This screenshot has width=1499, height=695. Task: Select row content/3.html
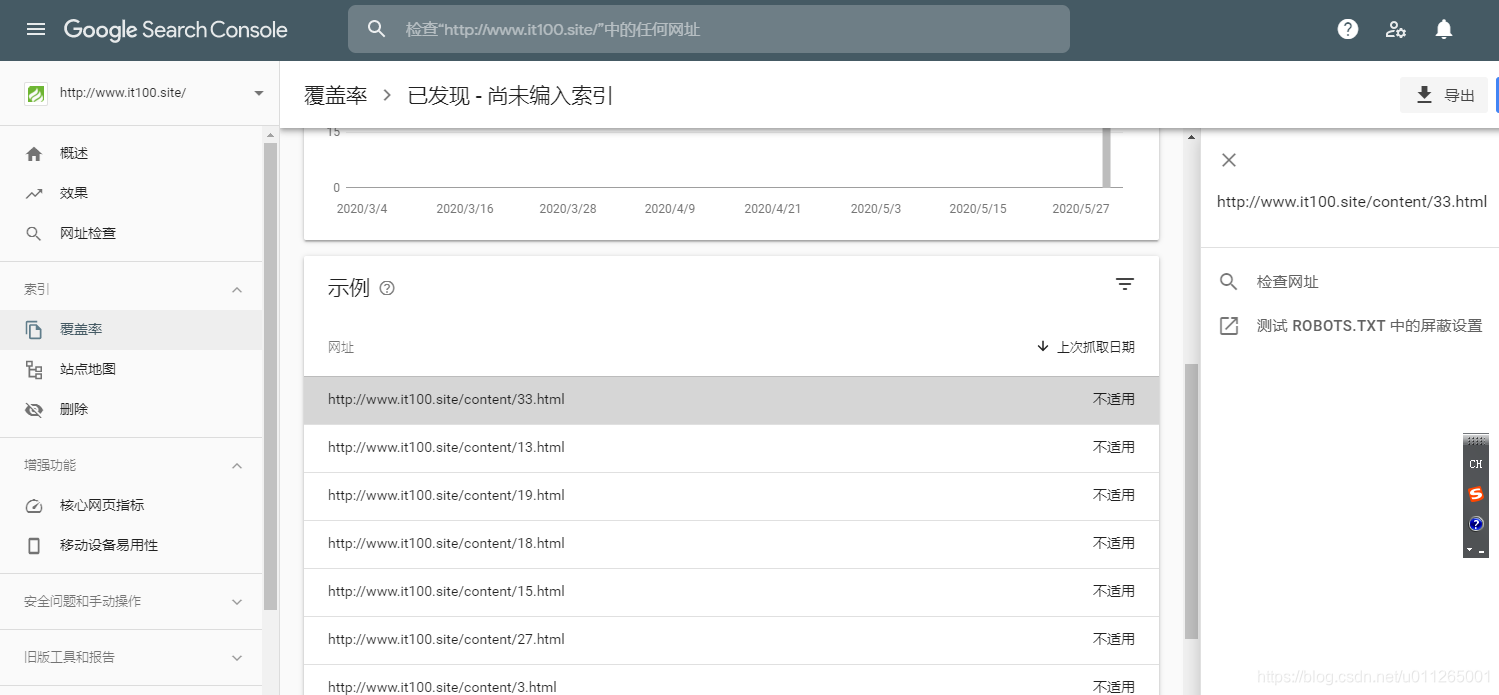[731, 681]
